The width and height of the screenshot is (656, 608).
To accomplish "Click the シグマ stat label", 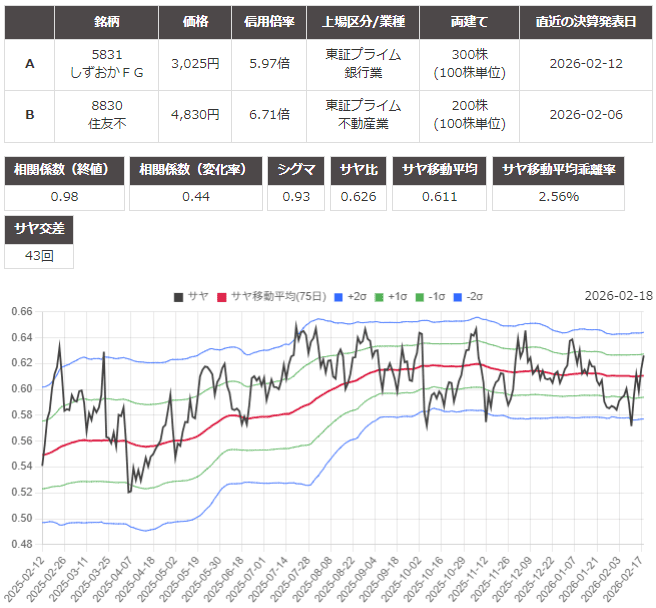I will [296, 170].
